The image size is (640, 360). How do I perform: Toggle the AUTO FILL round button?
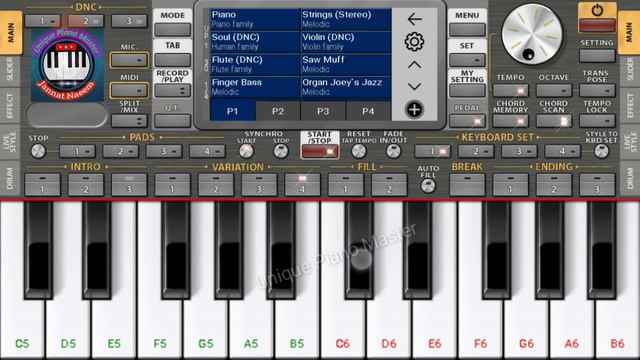428,186
